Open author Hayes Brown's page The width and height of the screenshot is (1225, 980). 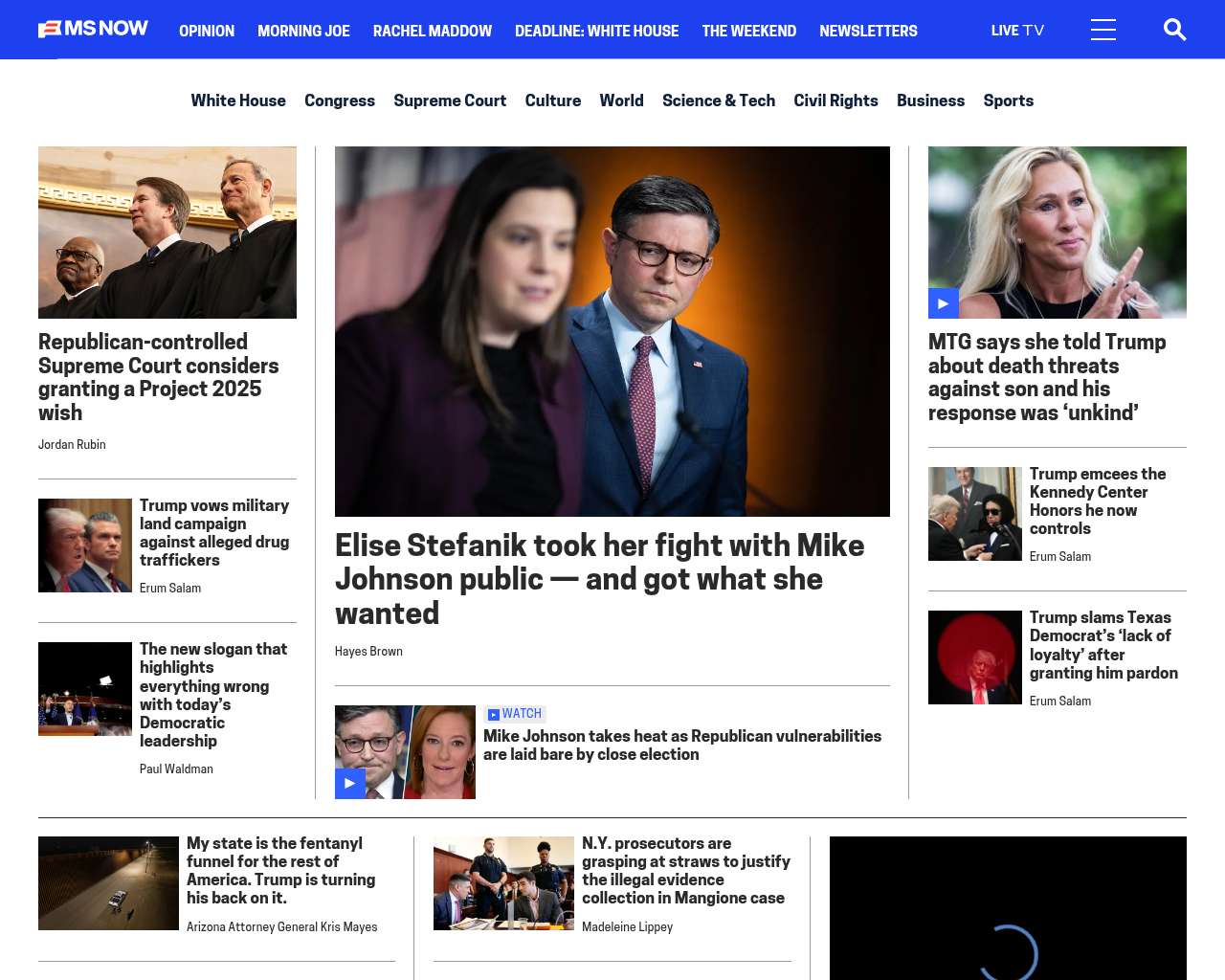(368, 651)
